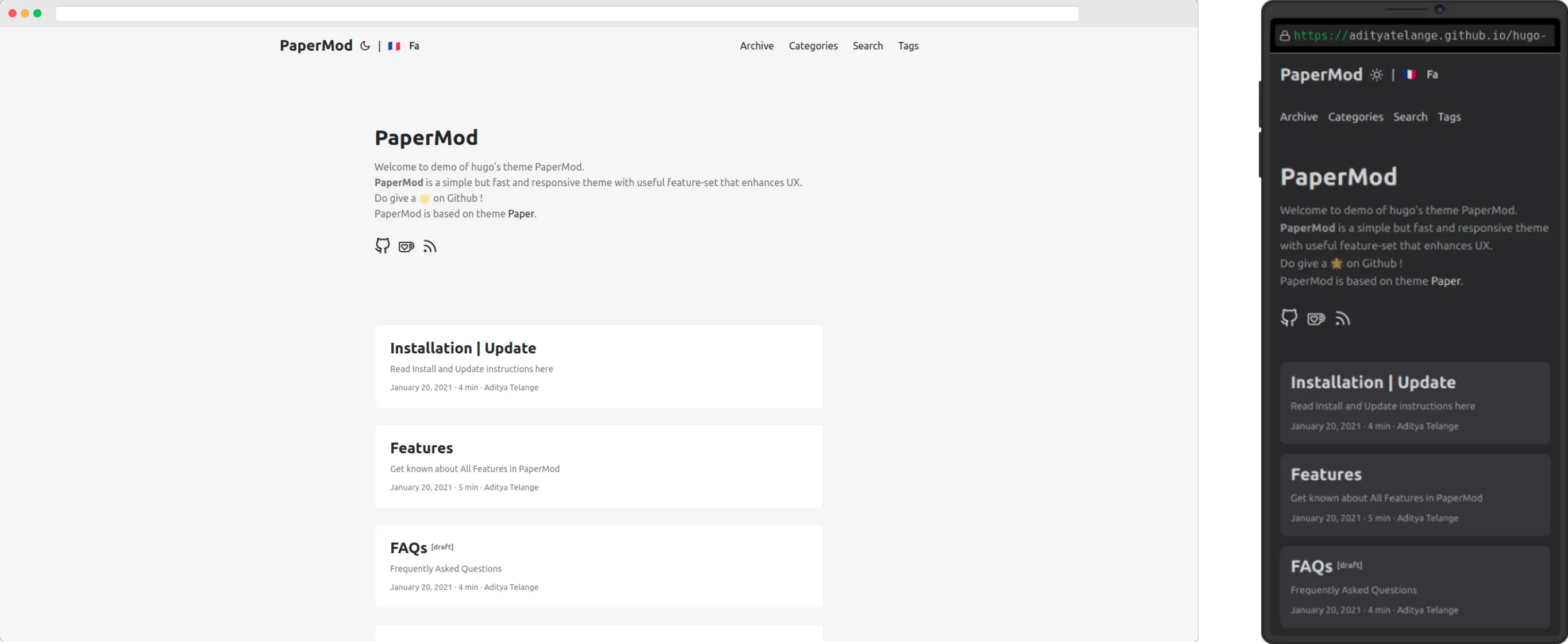Click 'Frequently Asked Questions' text on mobile
The image size is (1568, 644).
coord(1353,591)
